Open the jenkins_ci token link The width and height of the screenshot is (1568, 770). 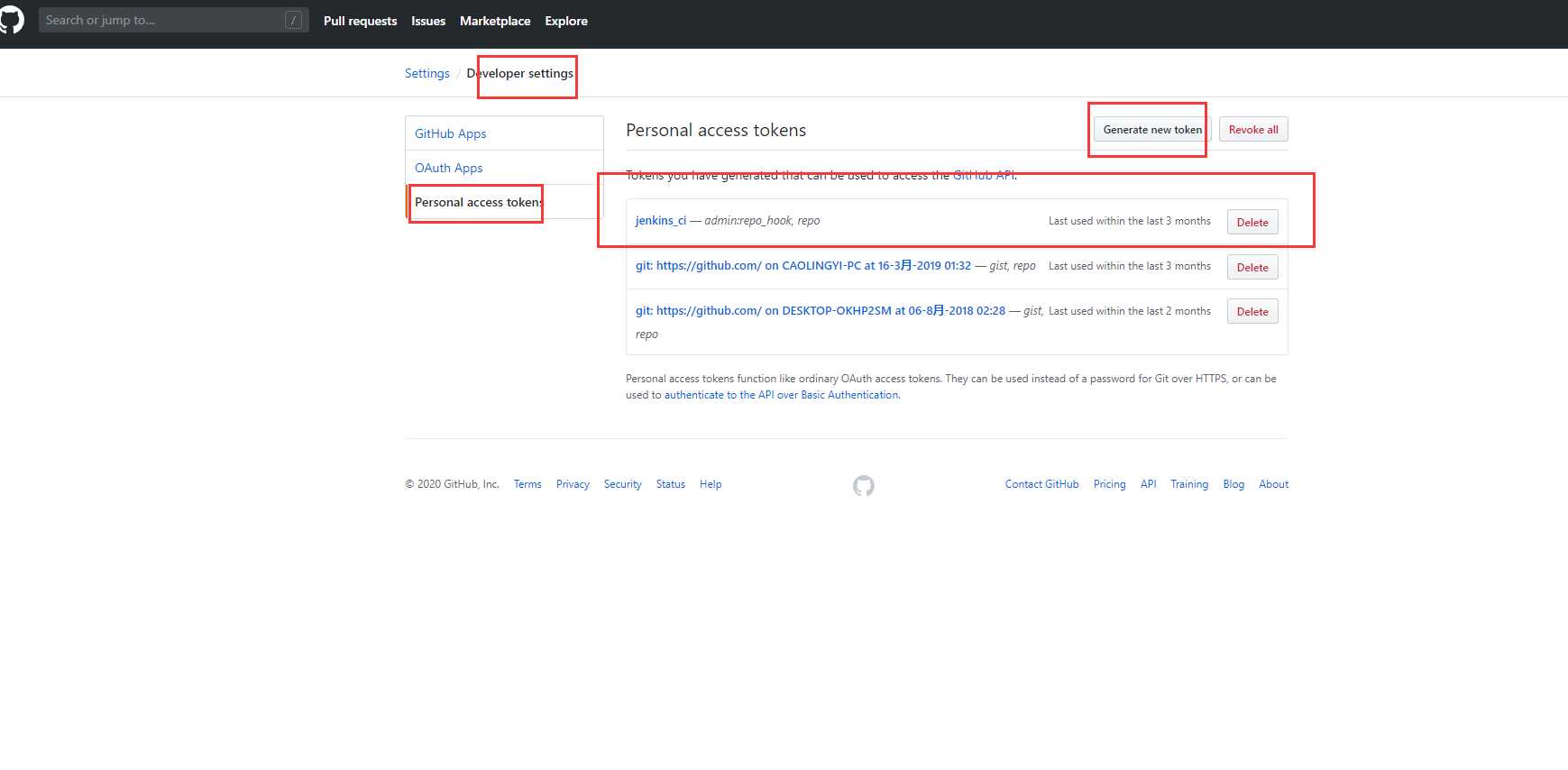[x=661, y=220]
